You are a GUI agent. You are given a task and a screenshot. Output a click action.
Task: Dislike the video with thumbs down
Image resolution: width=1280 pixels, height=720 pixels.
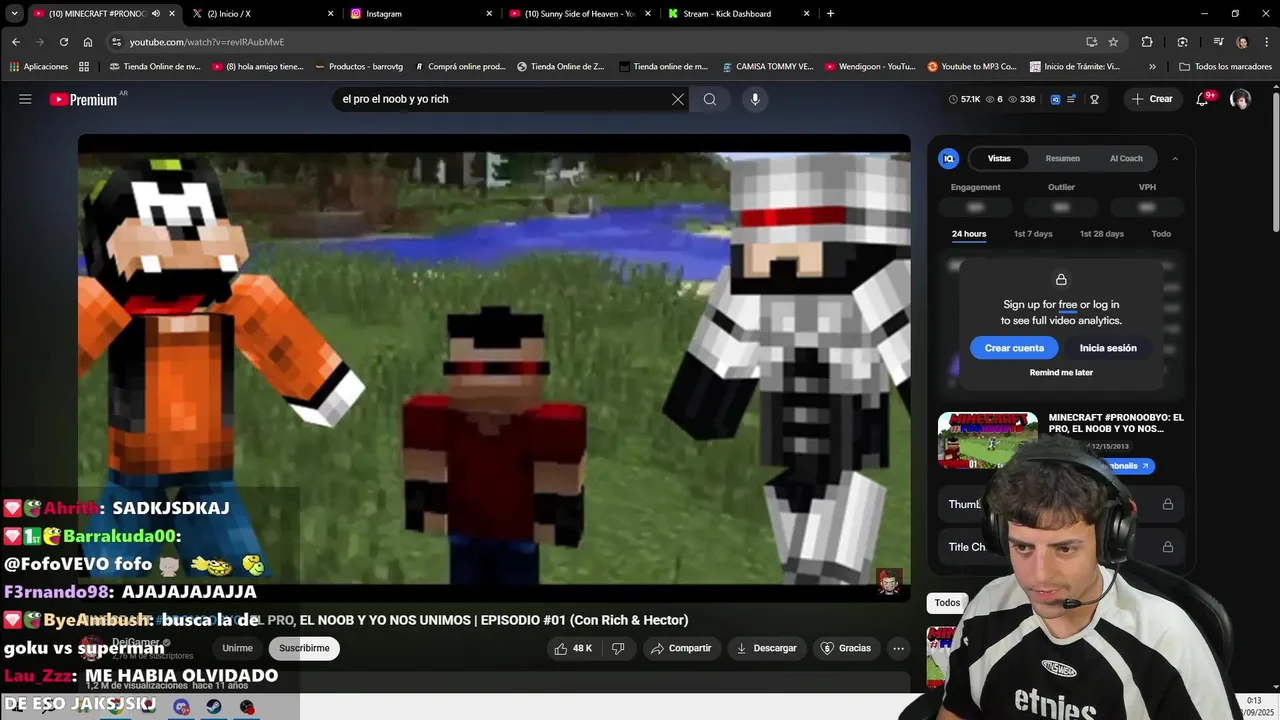pyautogui.click(x=618, y=648)
